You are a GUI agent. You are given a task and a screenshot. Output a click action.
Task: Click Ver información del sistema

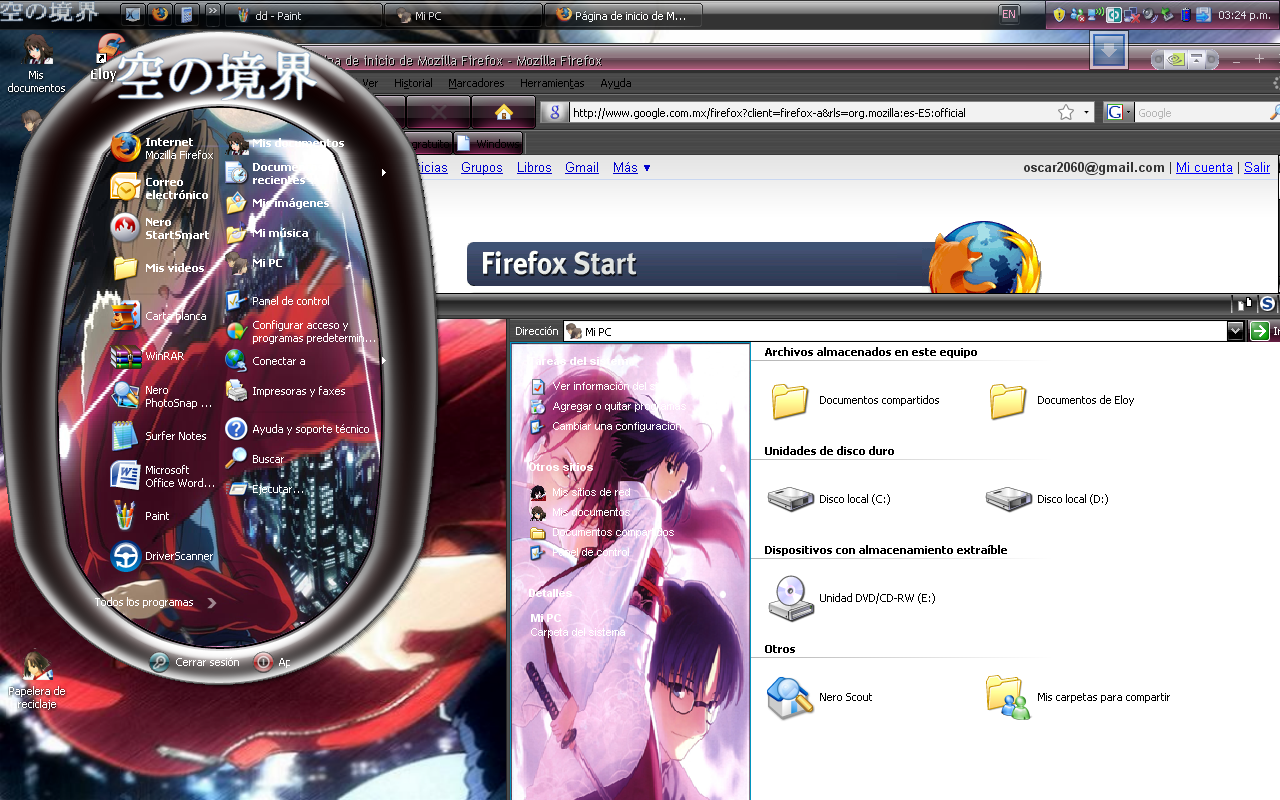pyautogui.click(x=606, y=386)
